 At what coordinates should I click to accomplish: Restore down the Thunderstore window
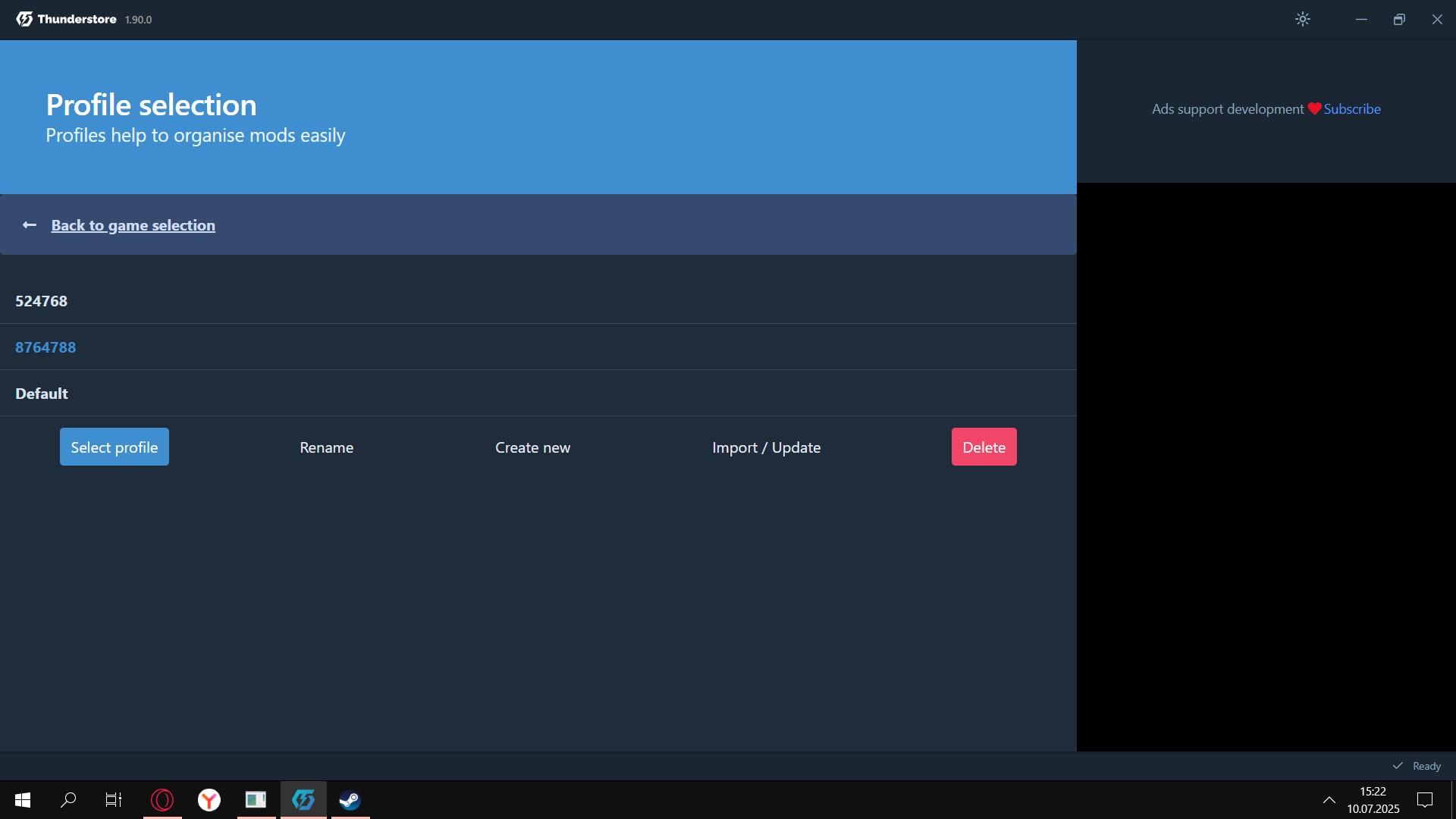click(x=1399, y=20)
